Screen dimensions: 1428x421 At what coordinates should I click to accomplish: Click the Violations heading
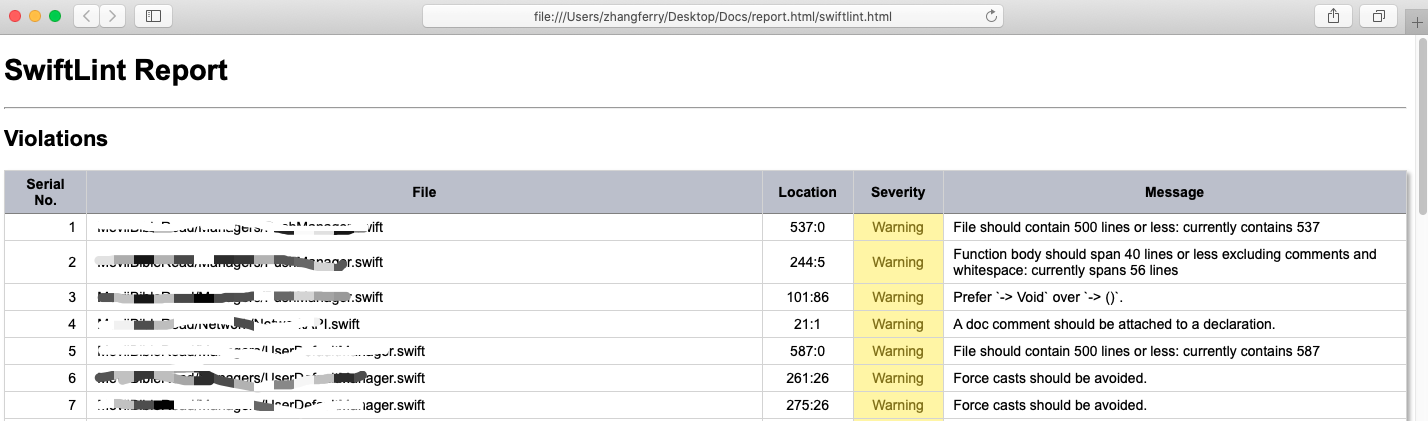coord(56,138)
